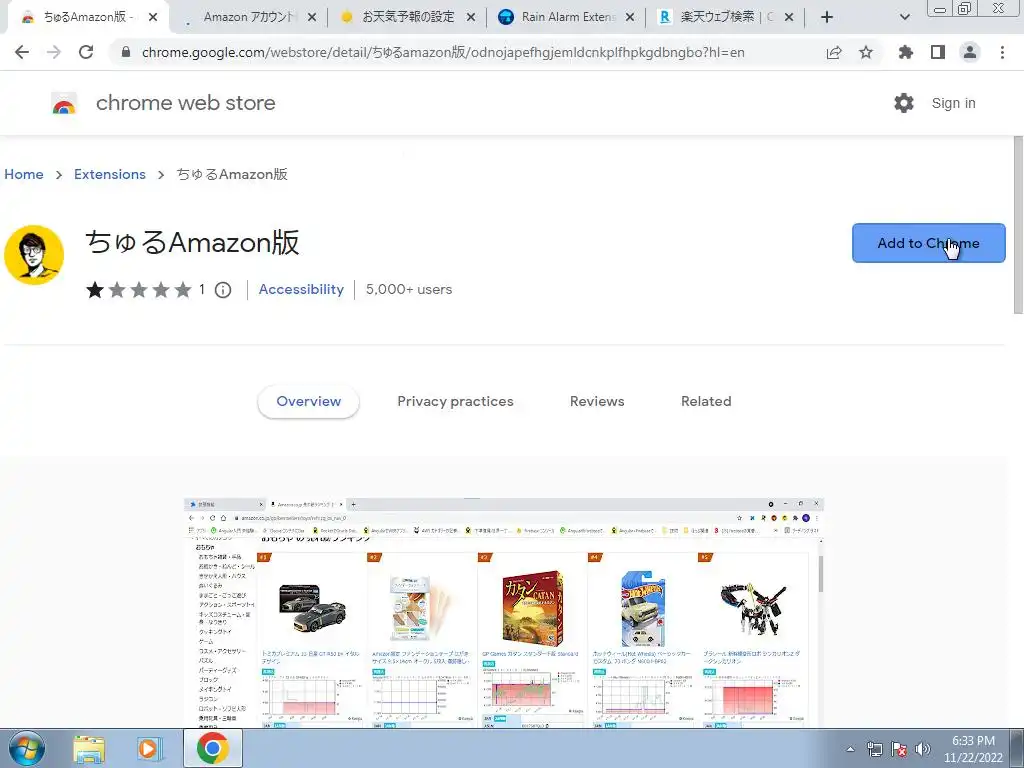
Task: Click the extension screenshot preview
Action: coord(504,613)
